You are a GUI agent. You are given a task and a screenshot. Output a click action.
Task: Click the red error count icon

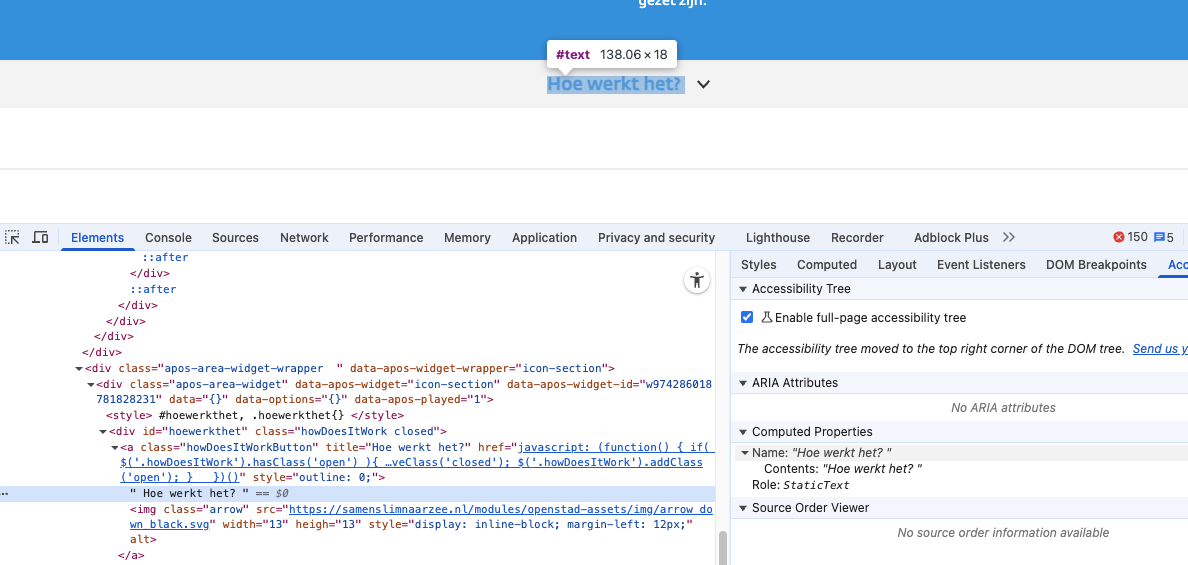pyautogui.click(x=1119, y=237)
